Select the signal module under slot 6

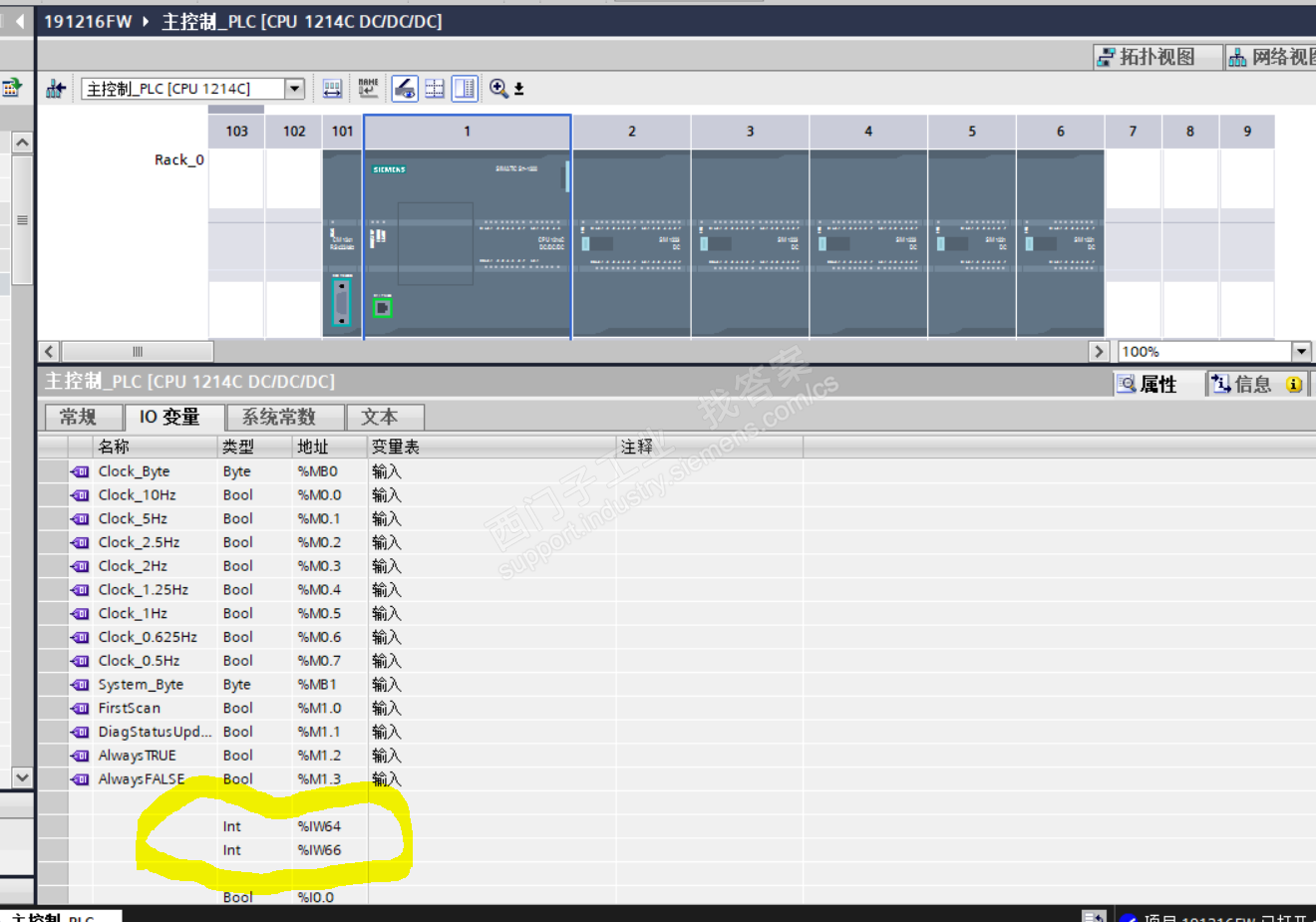pyautogui.click(x=1061, y=243)
